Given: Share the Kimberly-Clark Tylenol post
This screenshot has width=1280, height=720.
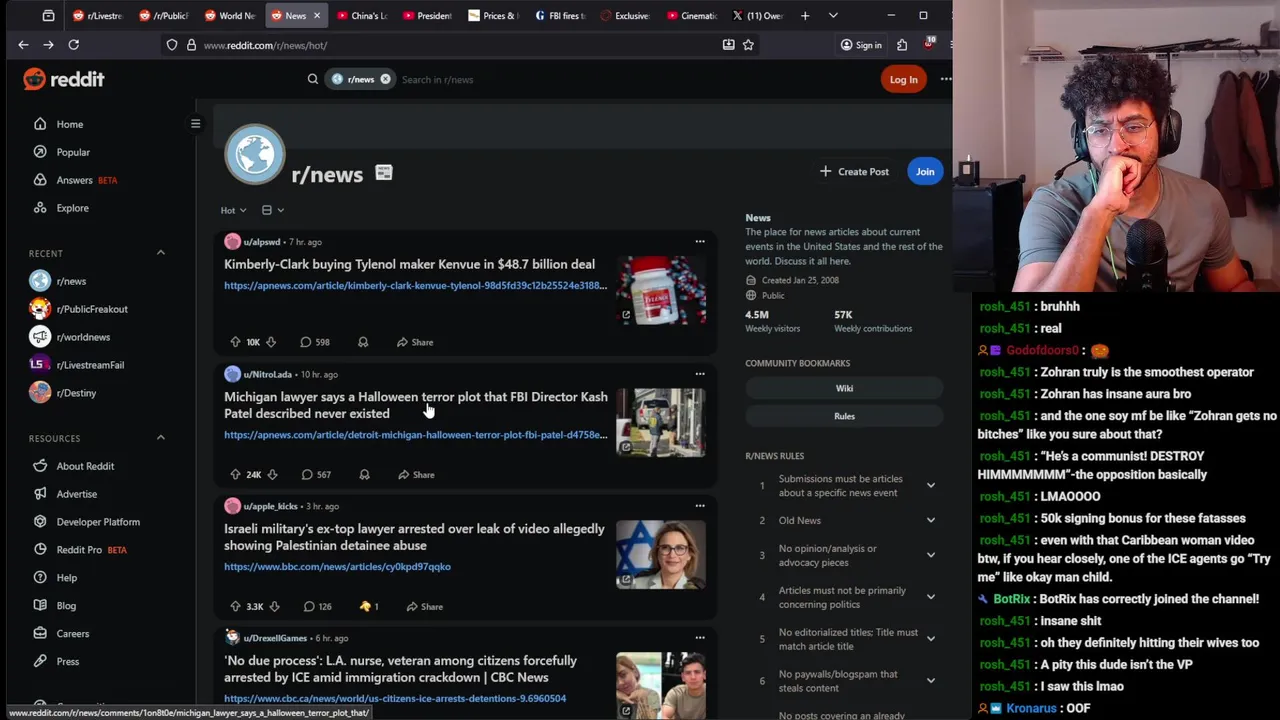Looking at the screenshot, I should pos(415,342).
